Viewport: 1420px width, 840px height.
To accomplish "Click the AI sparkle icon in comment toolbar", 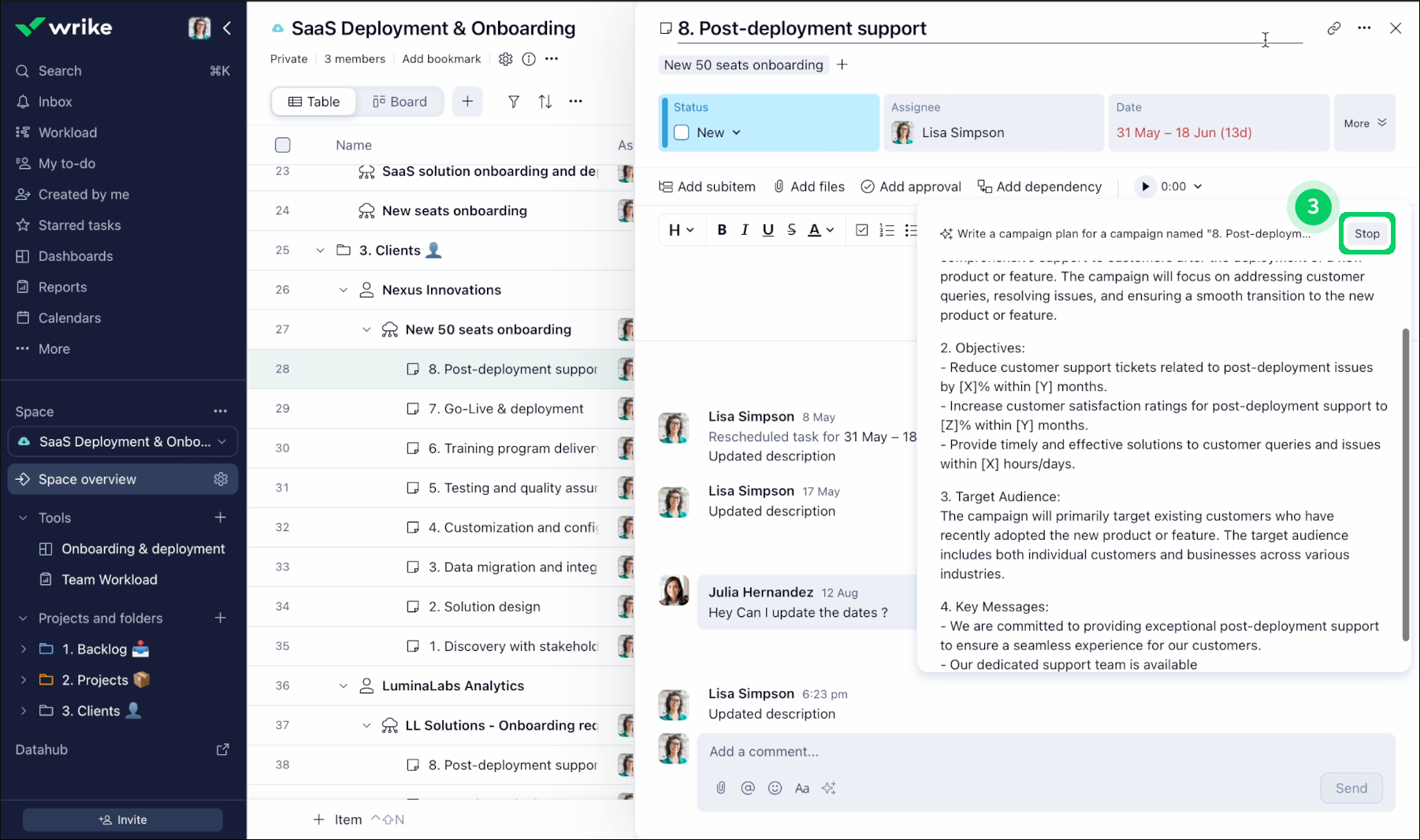I will pyautogui.click(x=828, y=788).
